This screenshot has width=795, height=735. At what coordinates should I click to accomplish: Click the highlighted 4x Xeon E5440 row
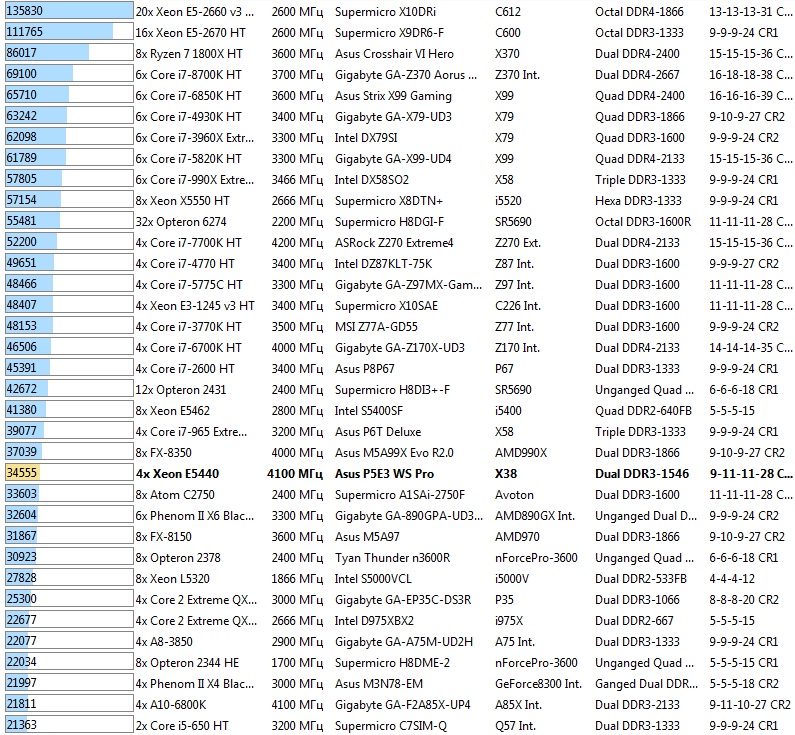[x=398, y=473]
